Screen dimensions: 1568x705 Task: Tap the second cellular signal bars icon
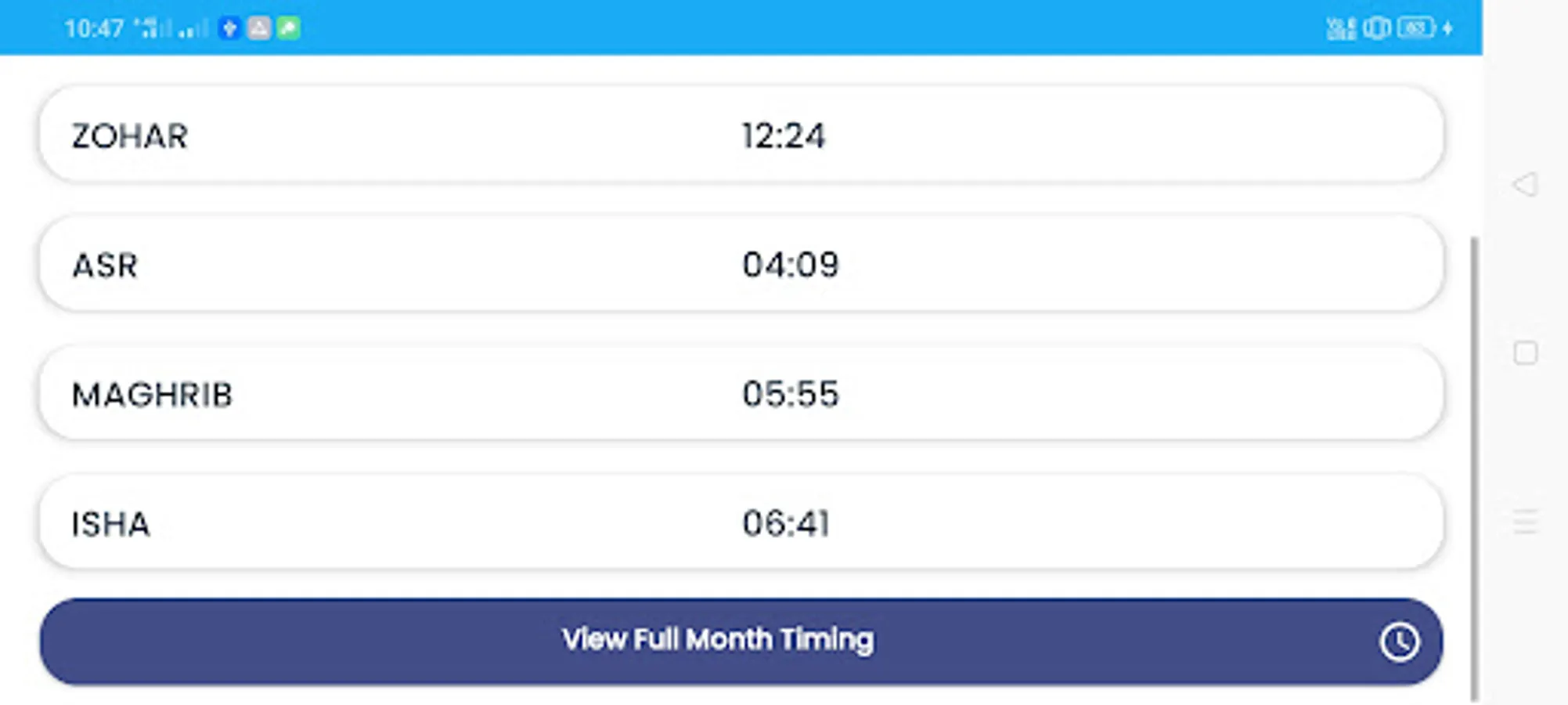193,29
